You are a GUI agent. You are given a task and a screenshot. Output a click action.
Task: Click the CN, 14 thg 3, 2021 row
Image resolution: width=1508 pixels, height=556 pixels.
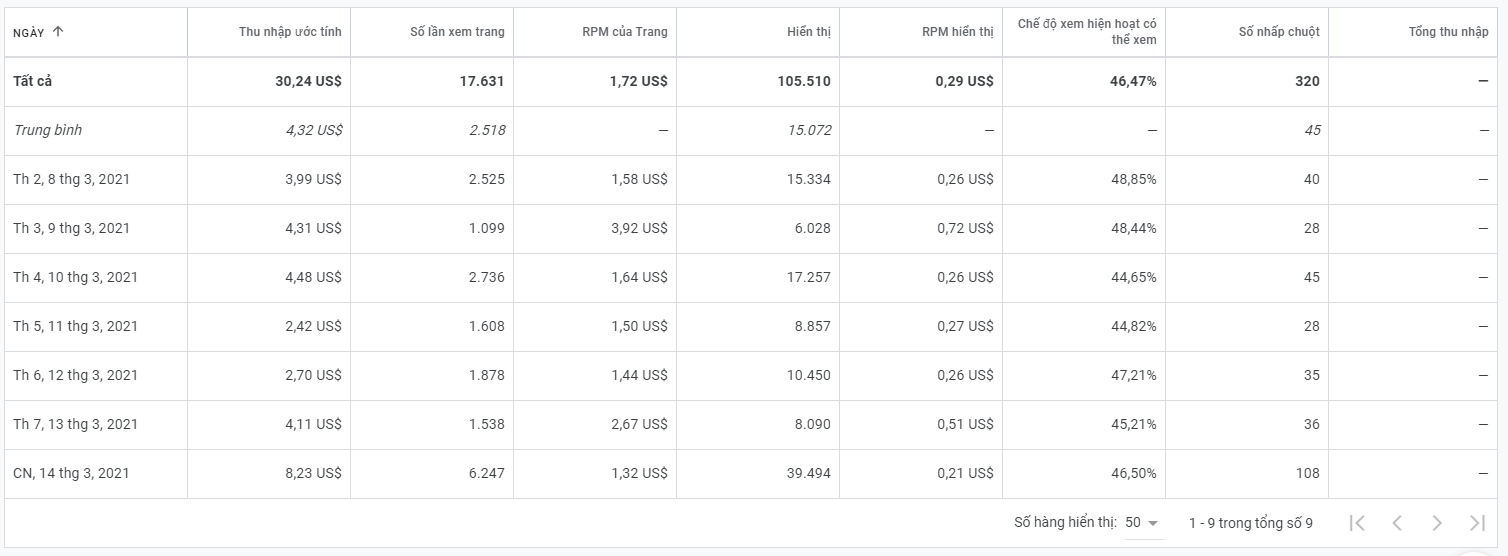coord(72,473)
